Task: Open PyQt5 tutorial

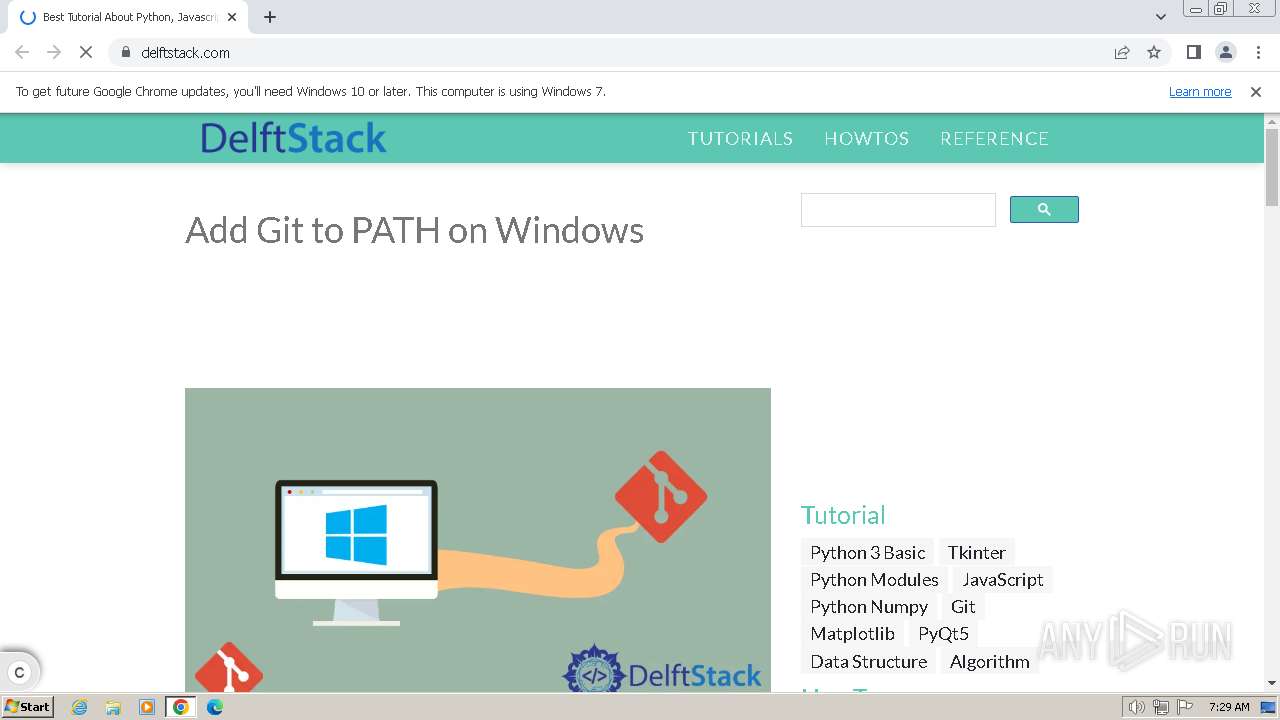Action: pyautogui.click(x=943, y=634)
